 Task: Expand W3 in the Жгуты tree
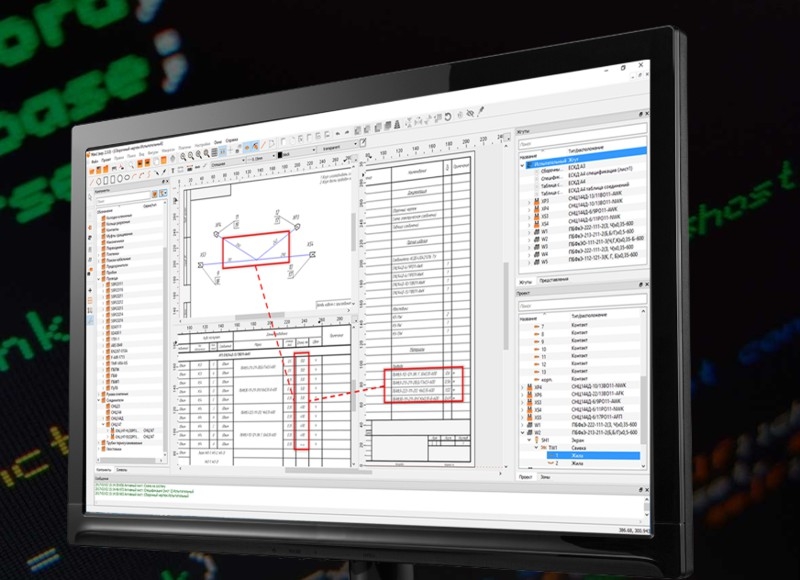coord(529,248)
